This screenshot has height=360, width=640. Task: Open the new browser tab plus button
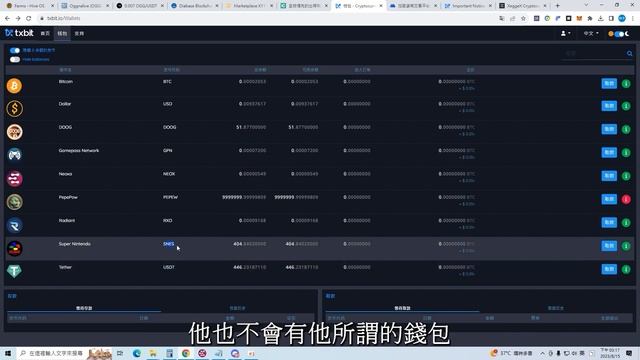[558, 6]
